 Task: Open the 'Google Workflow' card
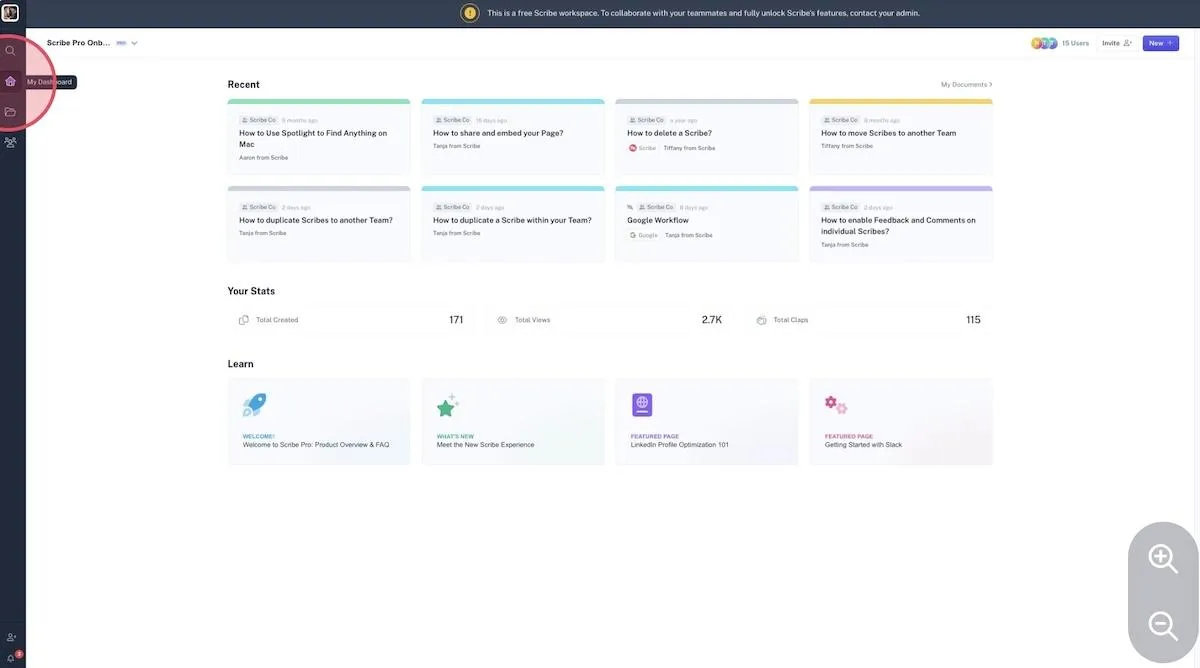[x=707, y=224]
